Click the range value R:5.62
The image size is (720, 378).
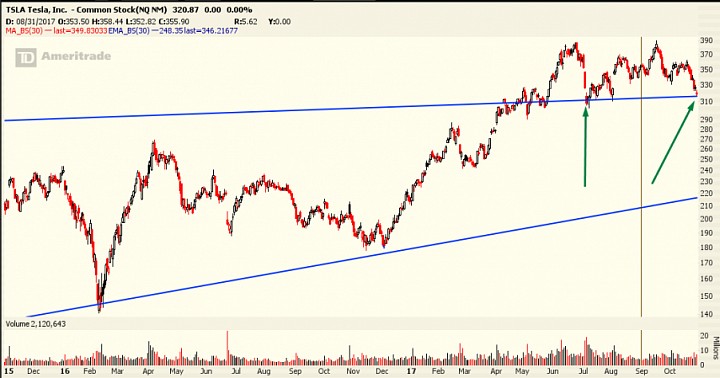246,22
